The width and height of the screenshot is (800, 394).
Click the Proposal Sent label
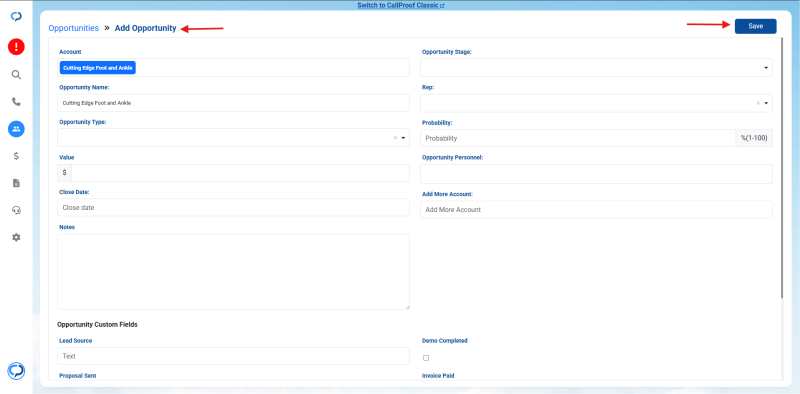(78, 376)
